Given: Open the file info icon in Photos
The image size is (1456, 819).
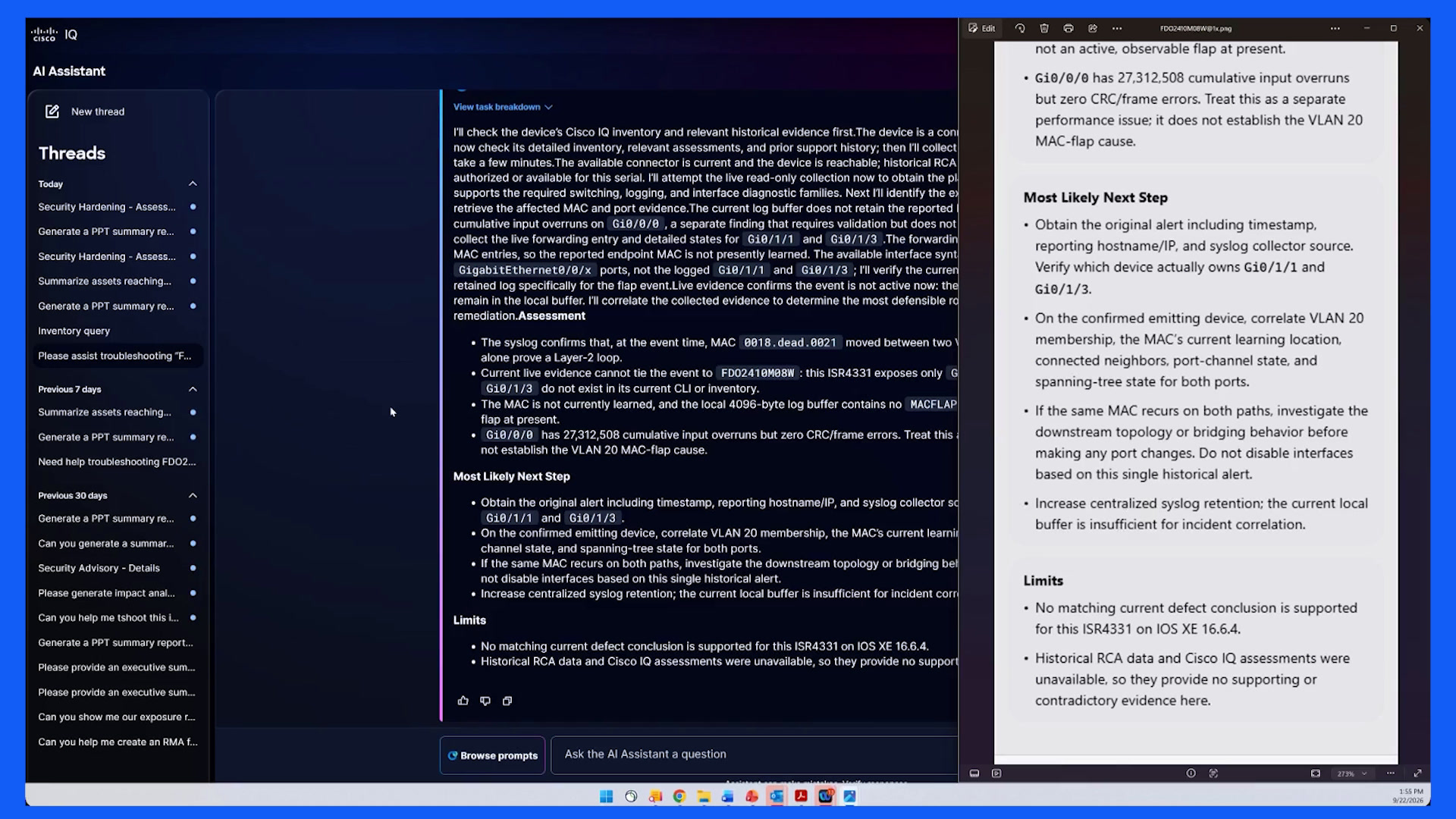Looking at the screenshot, I should 1191,773.
